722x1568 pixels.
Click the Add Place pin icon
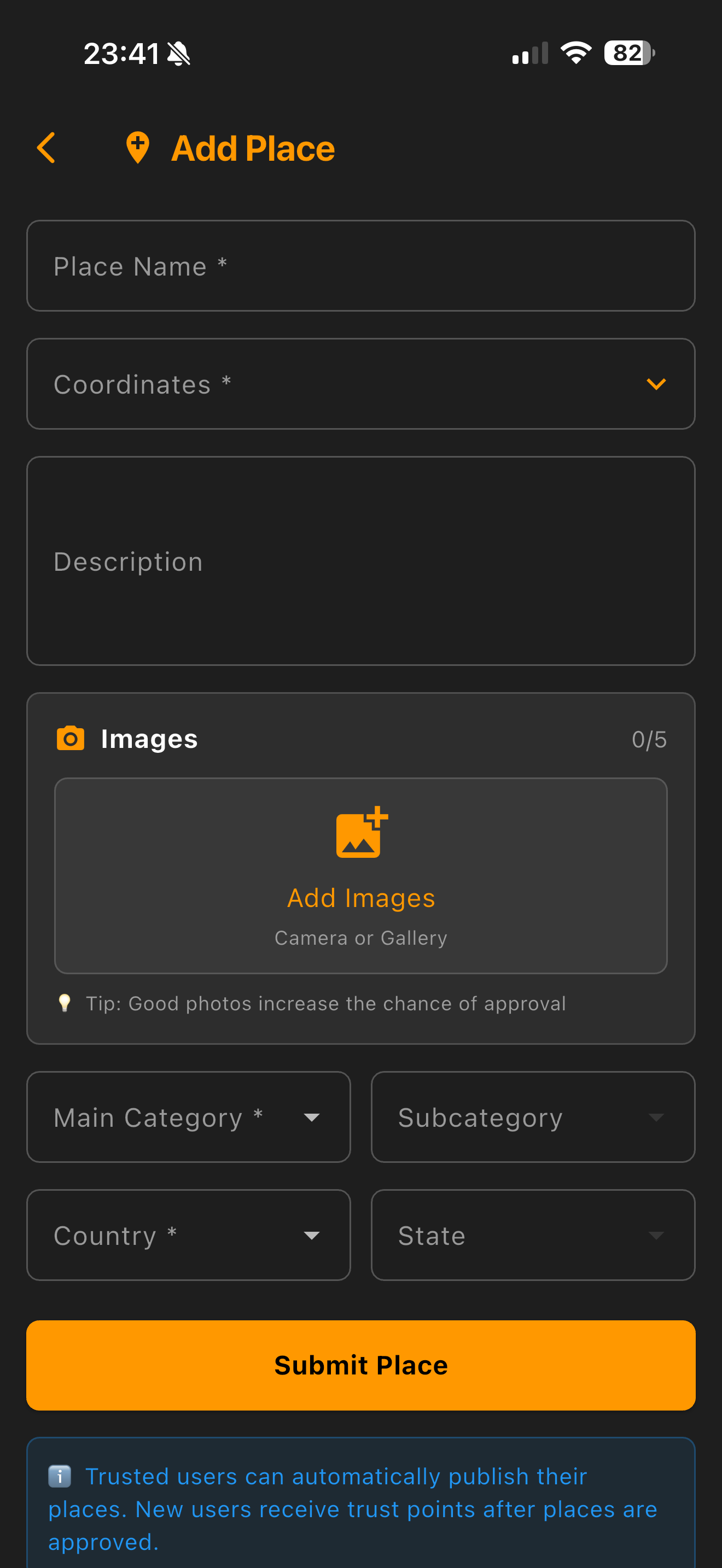(x=138, y=148)
